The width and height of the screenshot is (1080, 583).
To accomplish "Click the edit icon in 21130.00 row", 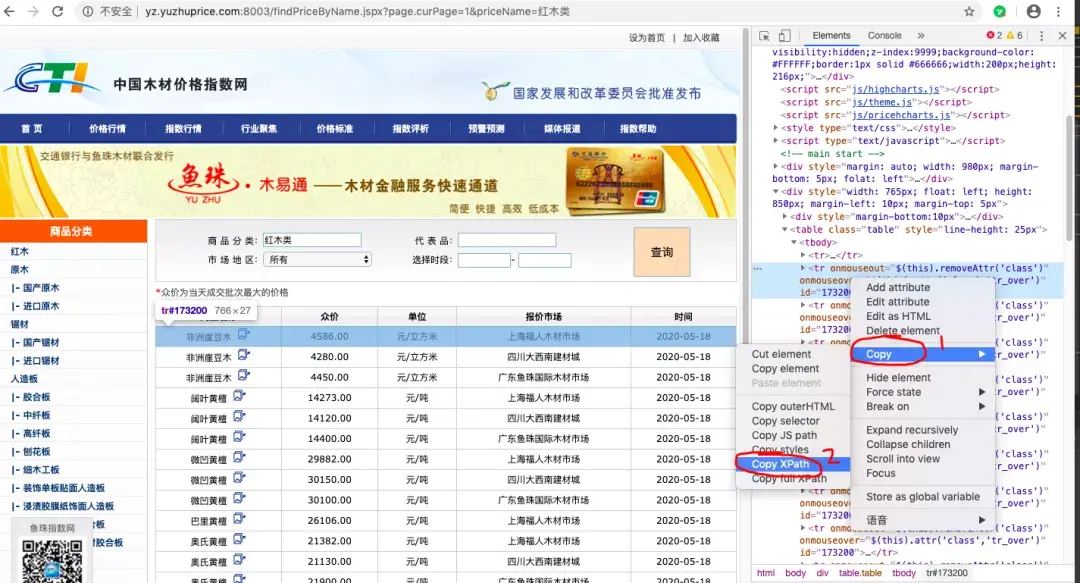I will (239, 560).
